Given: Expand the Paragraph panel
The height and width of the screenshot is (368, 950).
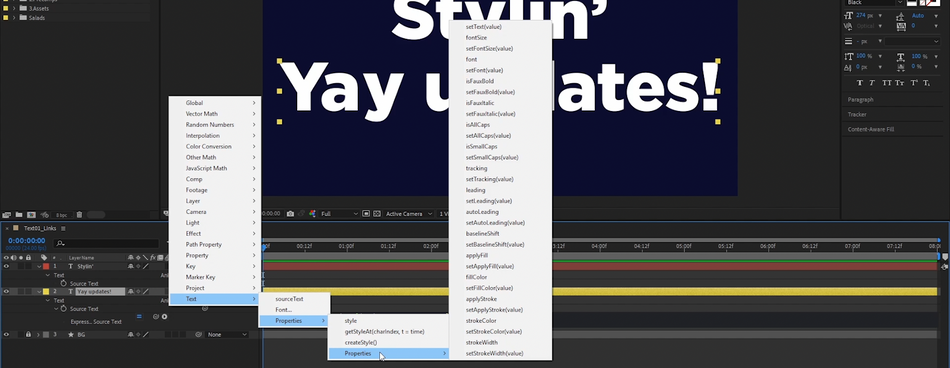Looking at the screenshot, I should 860,99.
